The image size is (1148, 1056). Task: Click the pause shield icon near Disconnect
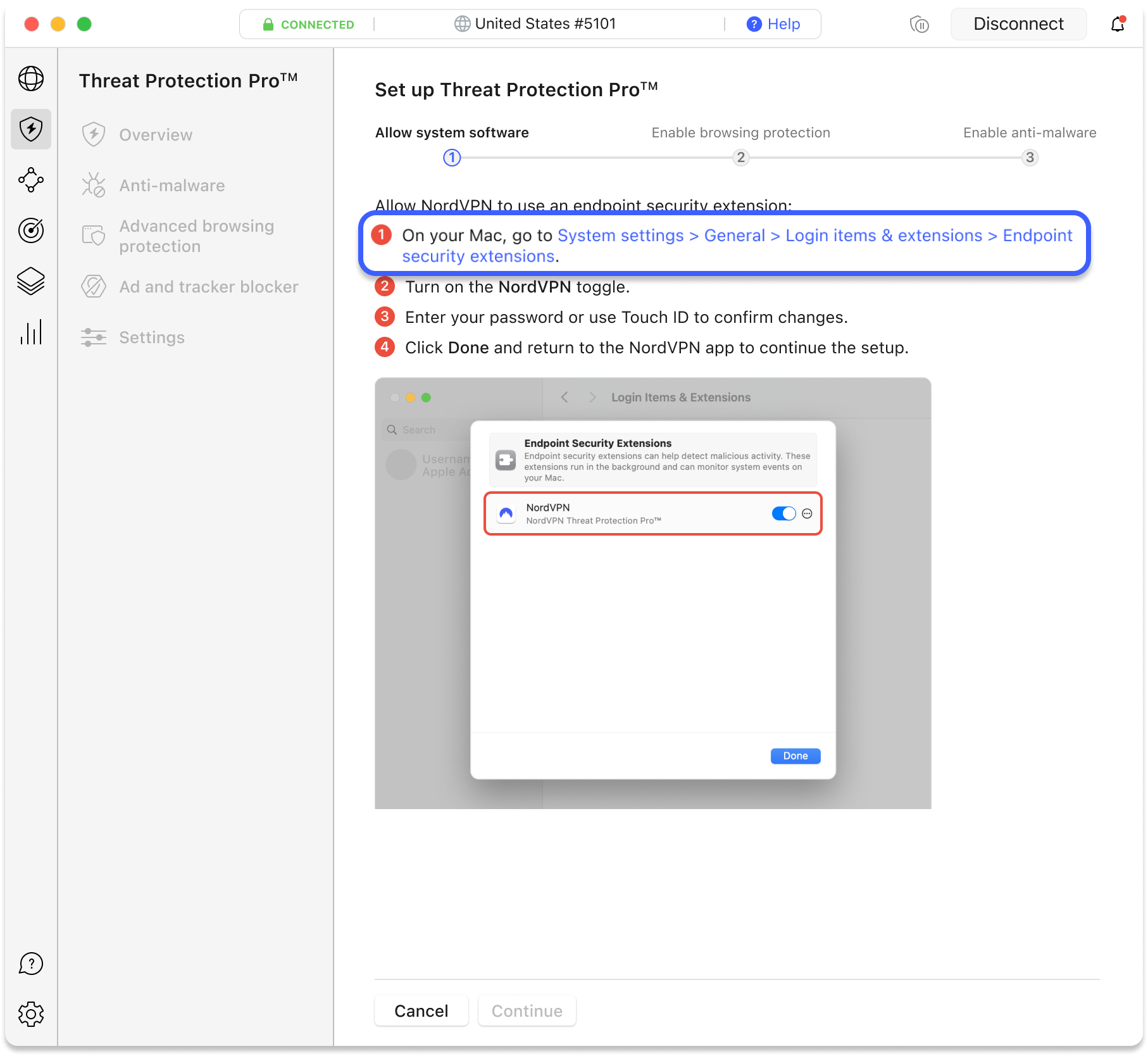pos(919,25)
